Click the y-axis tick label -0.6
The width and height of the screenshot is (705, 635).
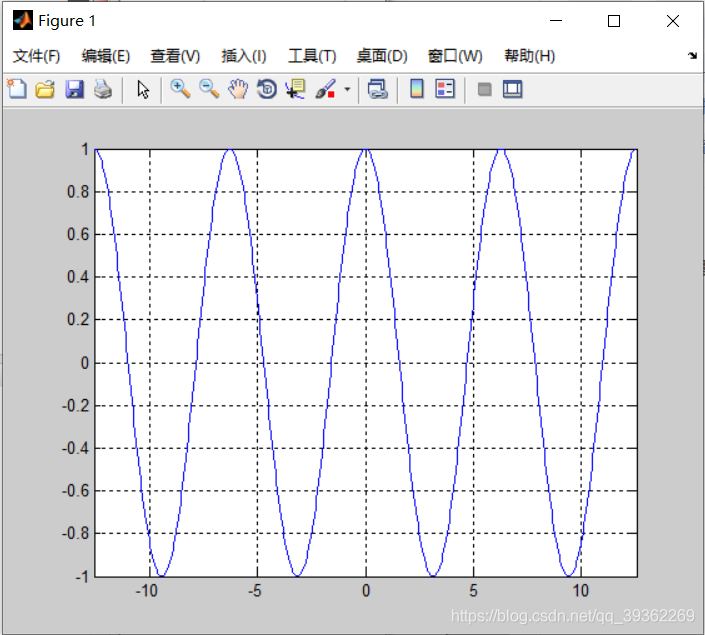(x=76, y=491)
